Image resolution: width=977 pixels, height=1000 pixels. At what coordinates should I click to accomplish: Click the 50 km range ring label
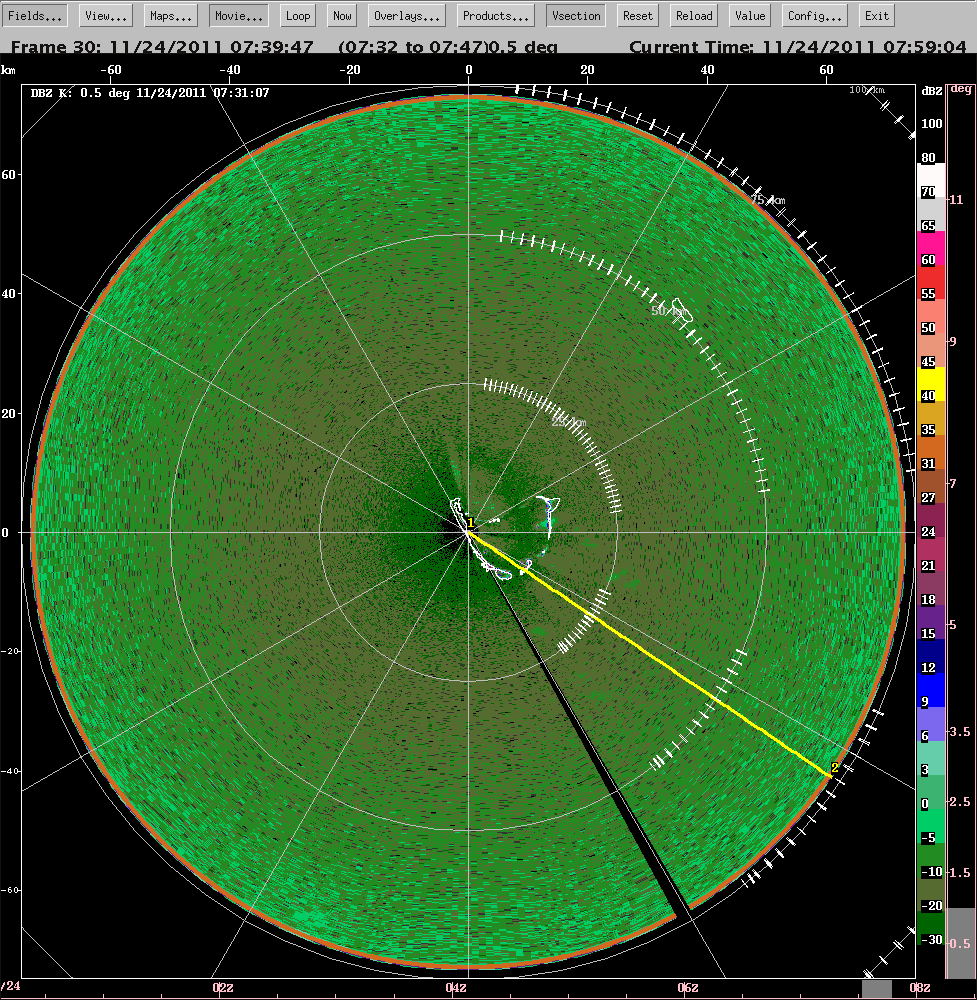669,311
